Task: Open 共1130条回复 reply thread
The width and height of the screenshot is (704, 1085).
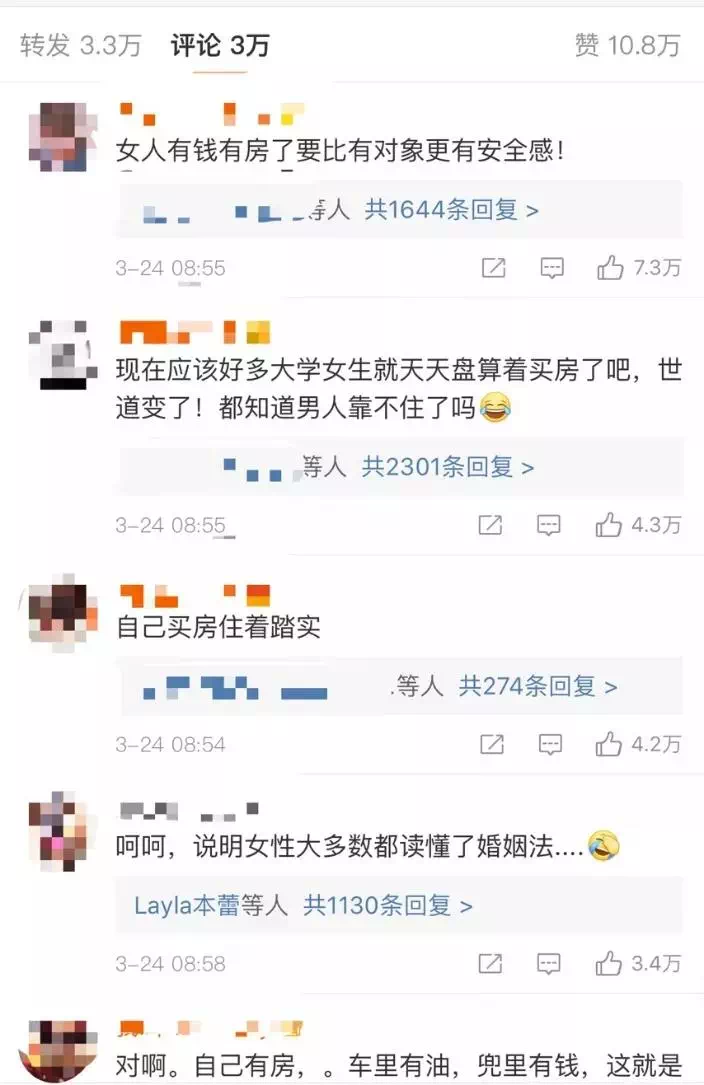Action: coord(388,905)
